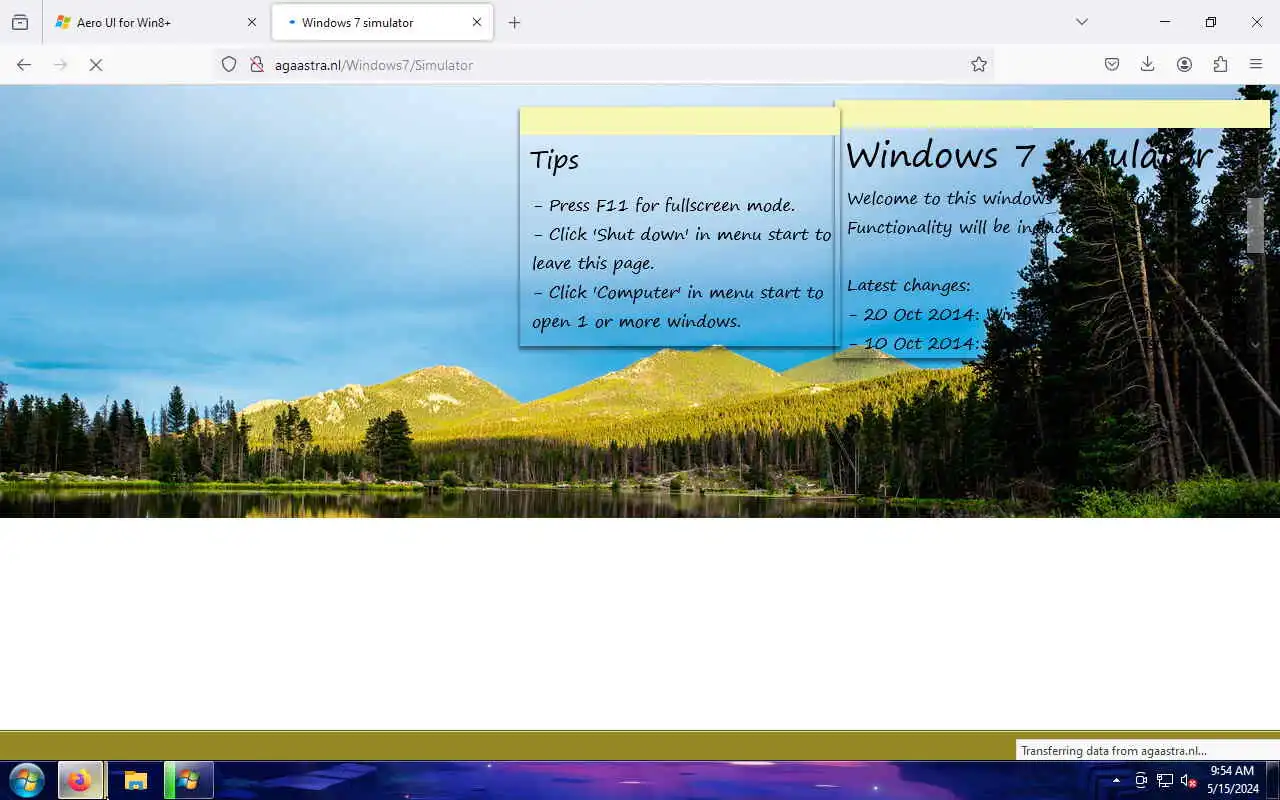
Task: Go back to the previous page
Action: click(24, 65)
